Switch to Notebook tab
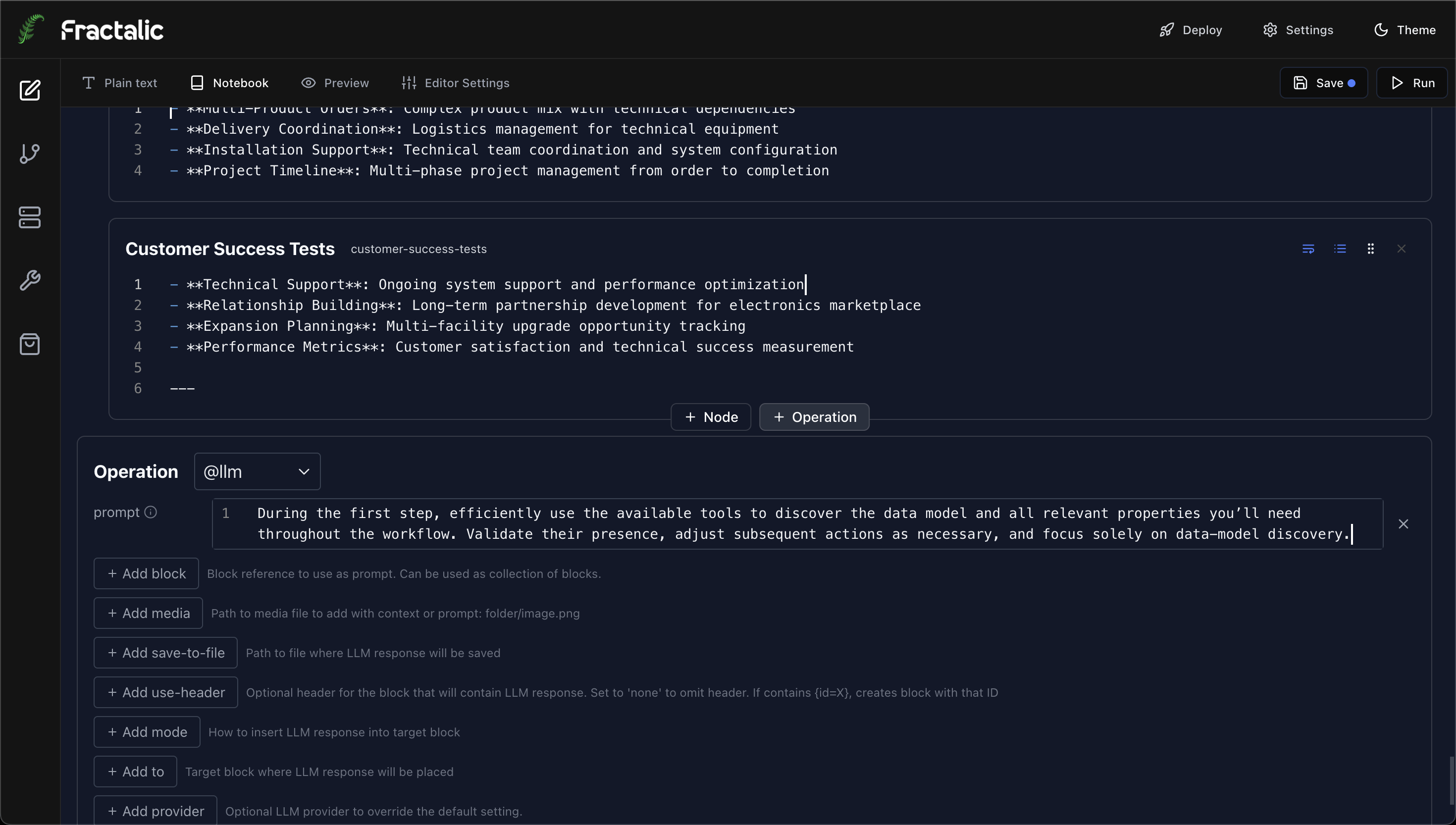 pyautogui.click(x=229, y=83)
